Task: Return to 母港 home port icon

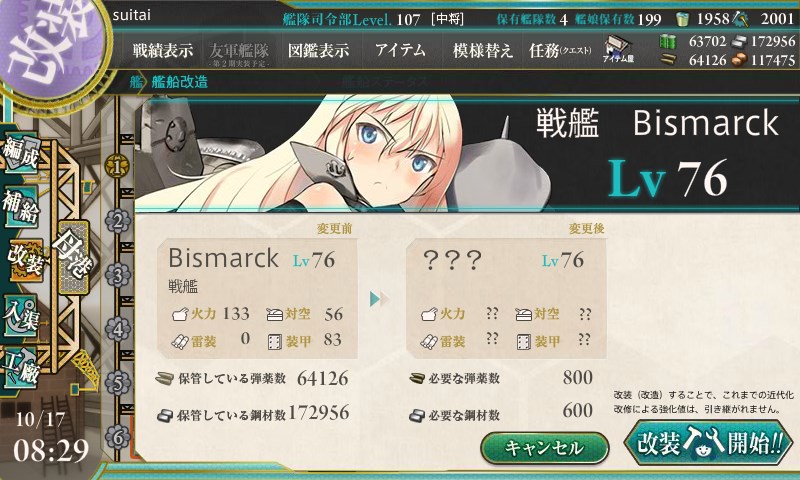Action: tap(73, 258)
